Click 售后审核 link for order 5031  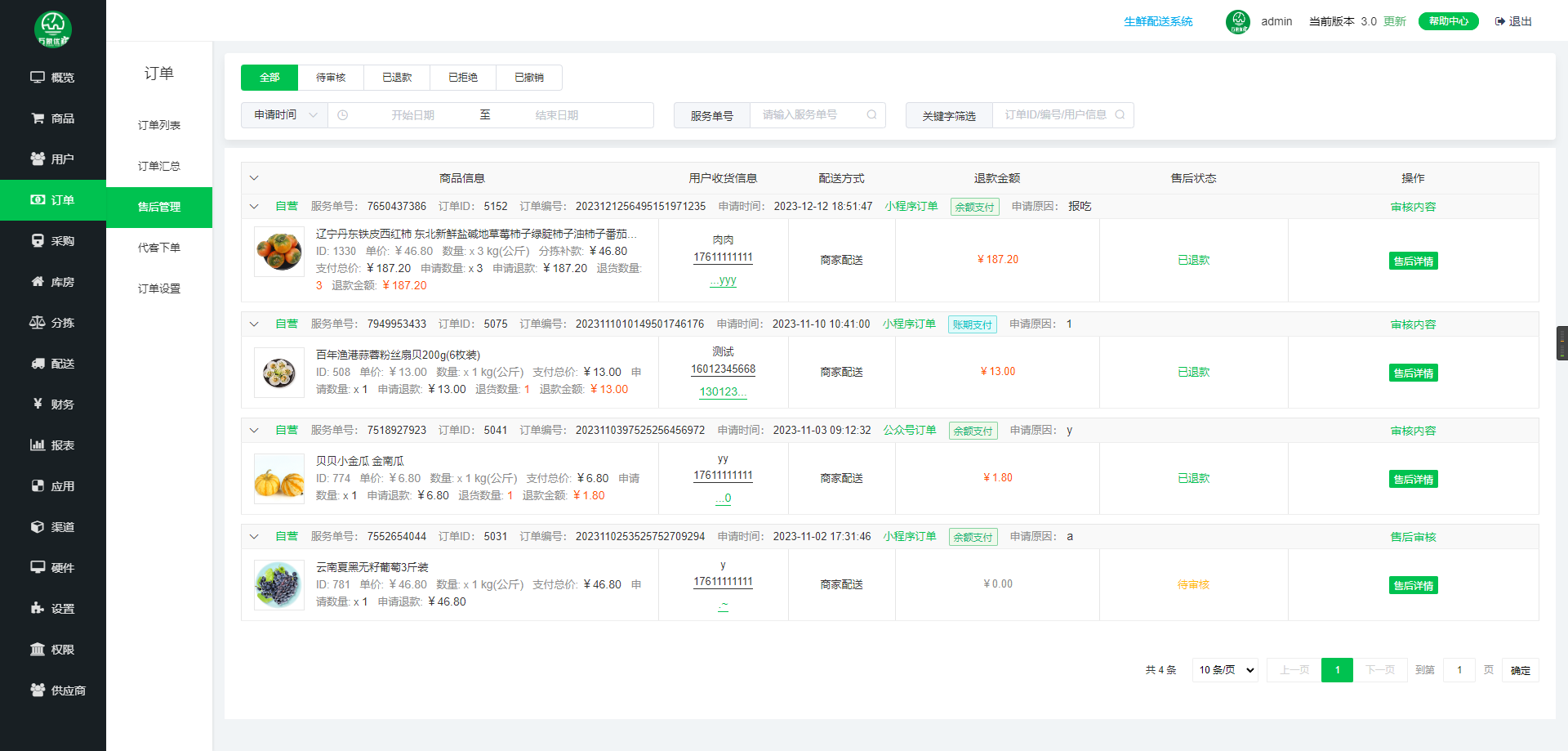pos(1413,537)
